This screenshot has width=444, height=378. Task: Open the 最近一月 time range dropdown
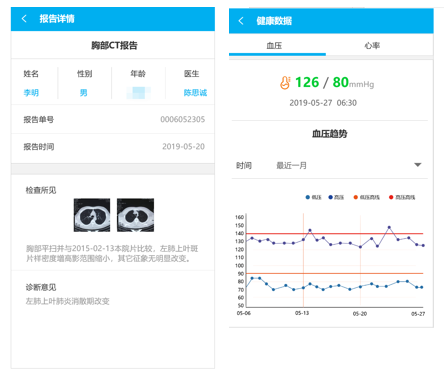[x=330, y=165]
